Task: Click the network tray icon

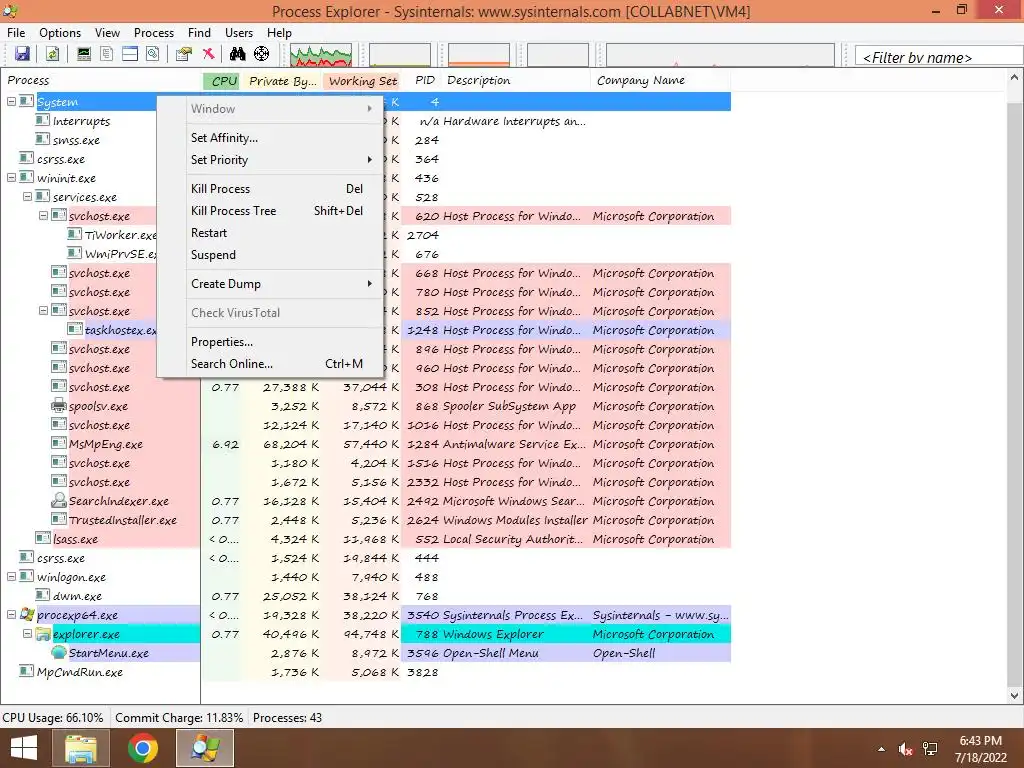Action: 930,749
